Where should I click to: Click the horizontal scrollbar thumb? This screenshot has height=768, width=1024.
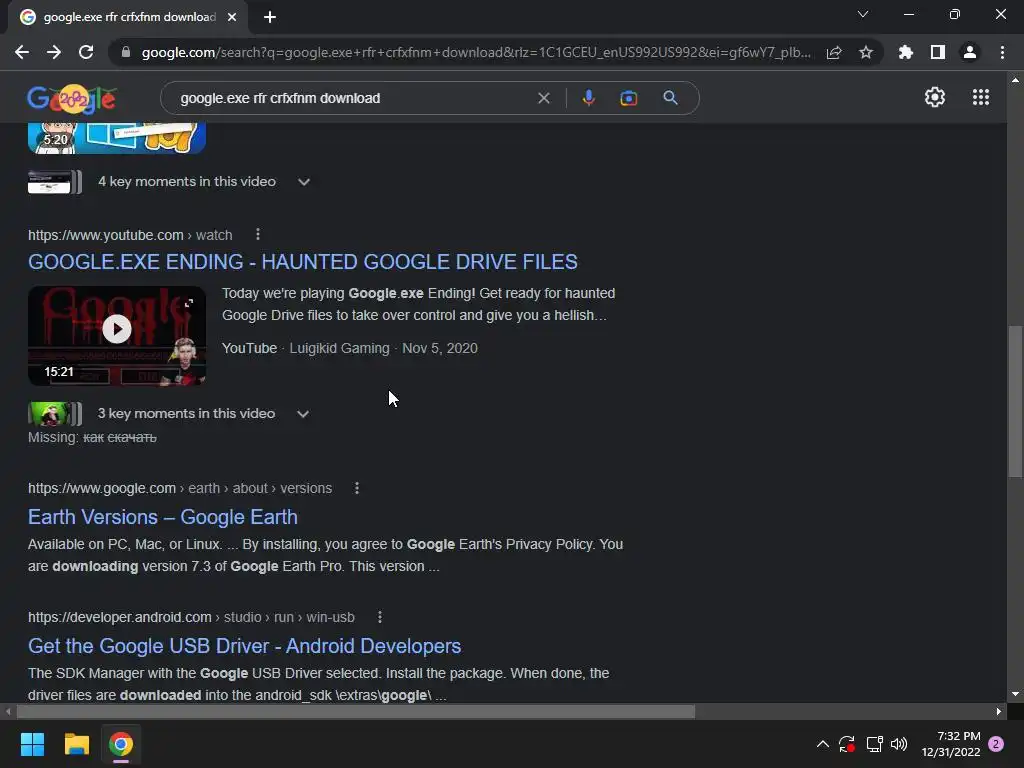point(356,711)
